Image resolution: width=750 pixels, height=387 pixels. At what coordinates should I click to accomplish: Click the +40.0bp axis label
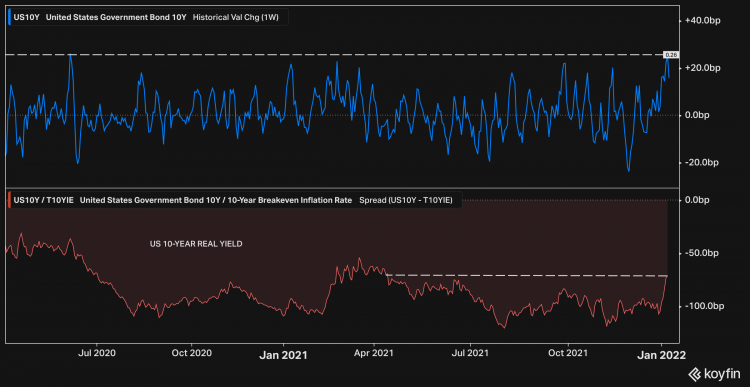pos(703,21)
